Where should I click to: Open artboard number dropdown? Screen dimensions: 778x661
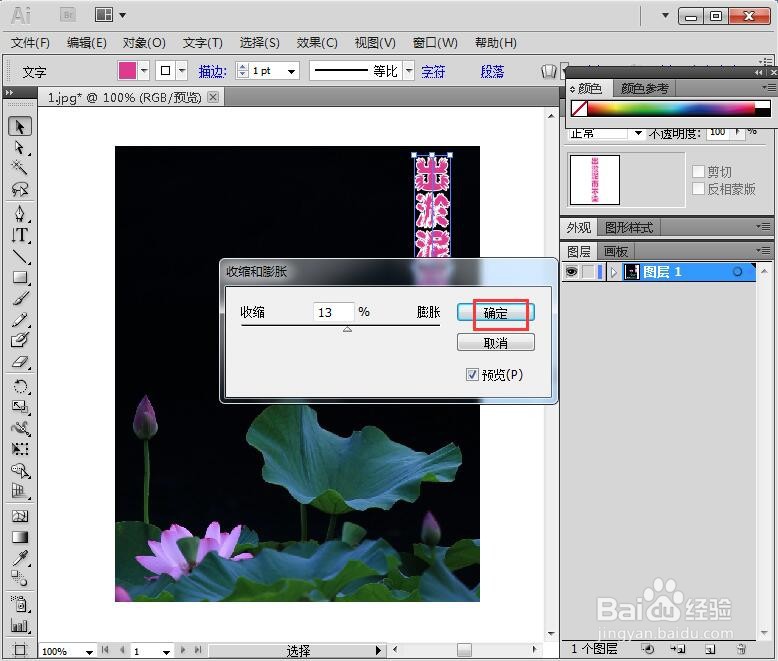(166, 651)
